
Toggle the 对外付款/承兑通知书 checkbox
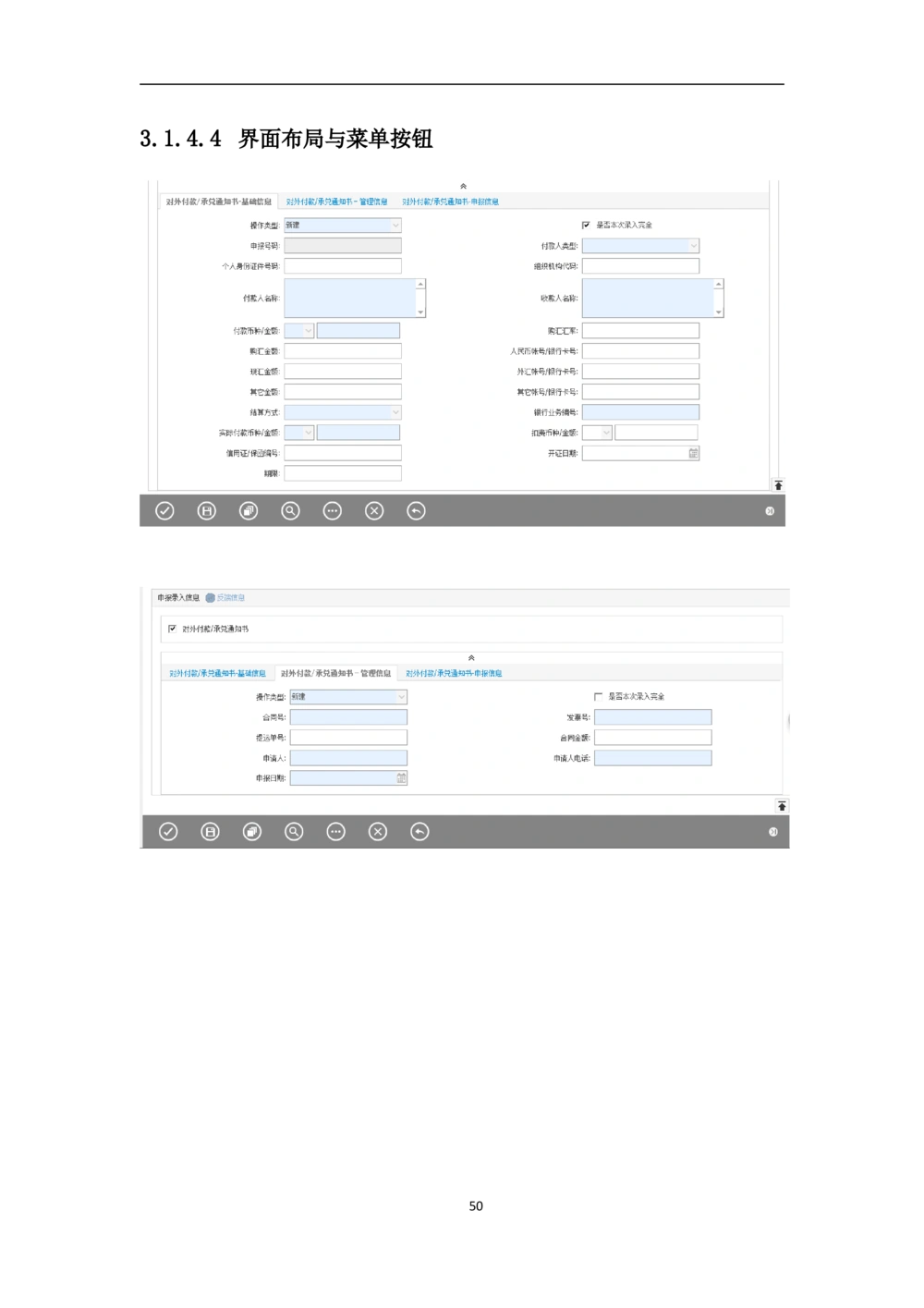[173, 629]
